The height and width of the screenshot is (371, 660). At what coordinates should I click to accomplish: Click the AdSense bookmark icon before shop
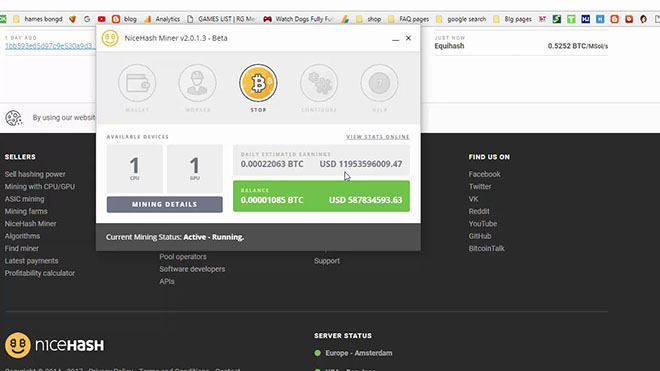tap(345, 19)
